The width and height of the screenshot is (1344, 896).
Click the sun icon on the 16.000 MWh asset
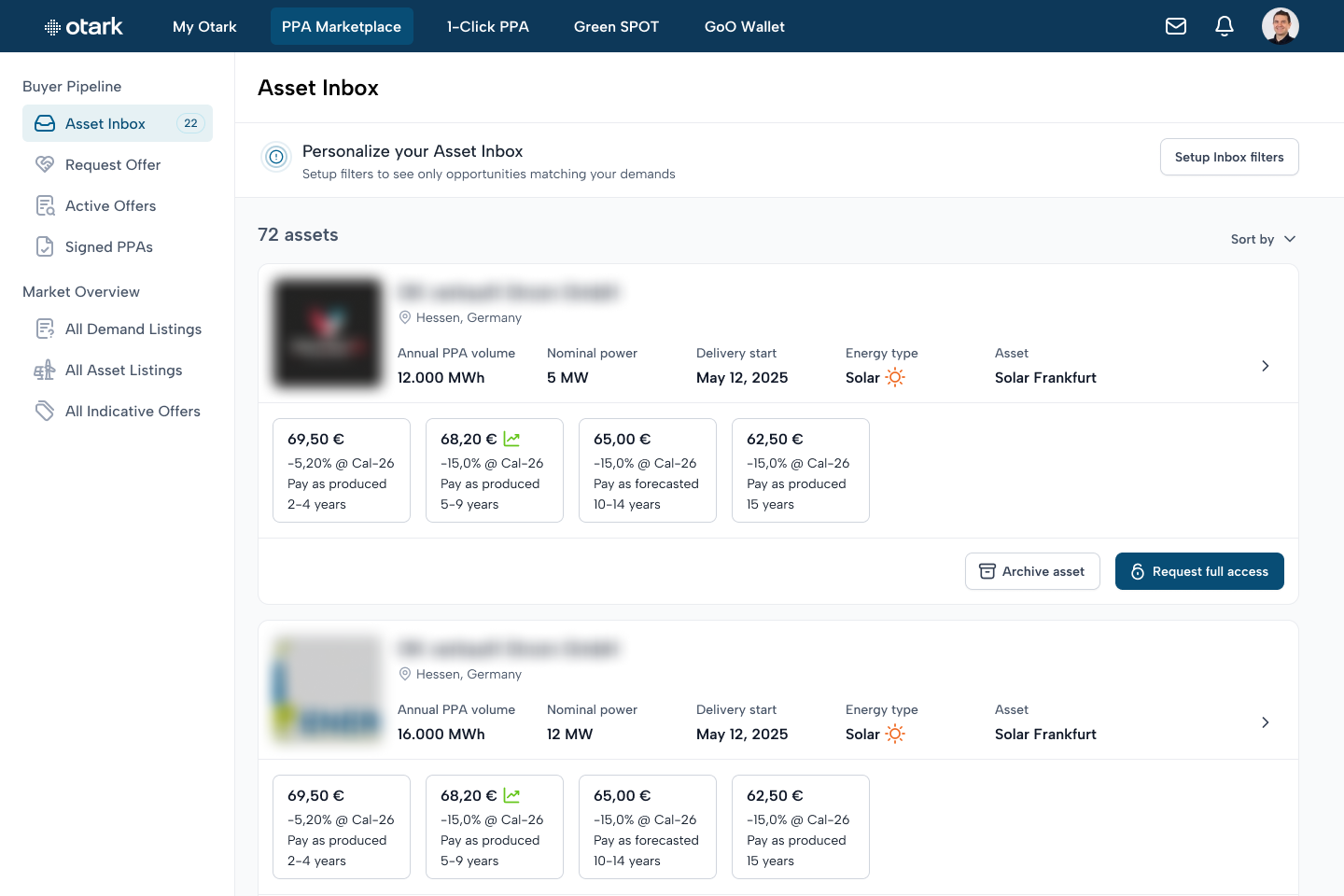[895, 734]
